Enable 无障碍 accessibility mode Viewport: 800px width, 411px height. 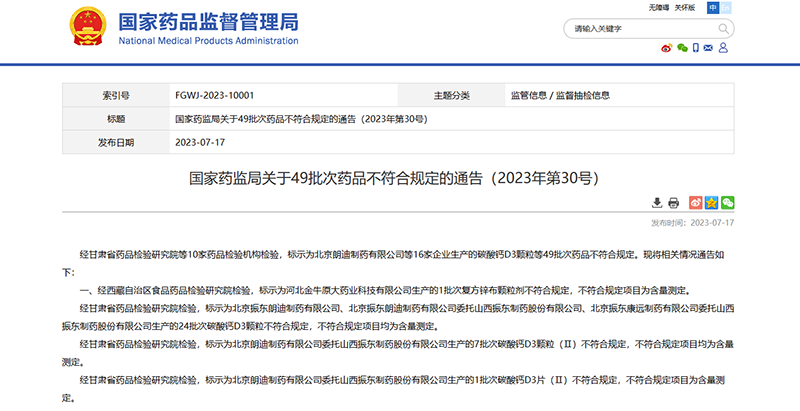[658, 8]
